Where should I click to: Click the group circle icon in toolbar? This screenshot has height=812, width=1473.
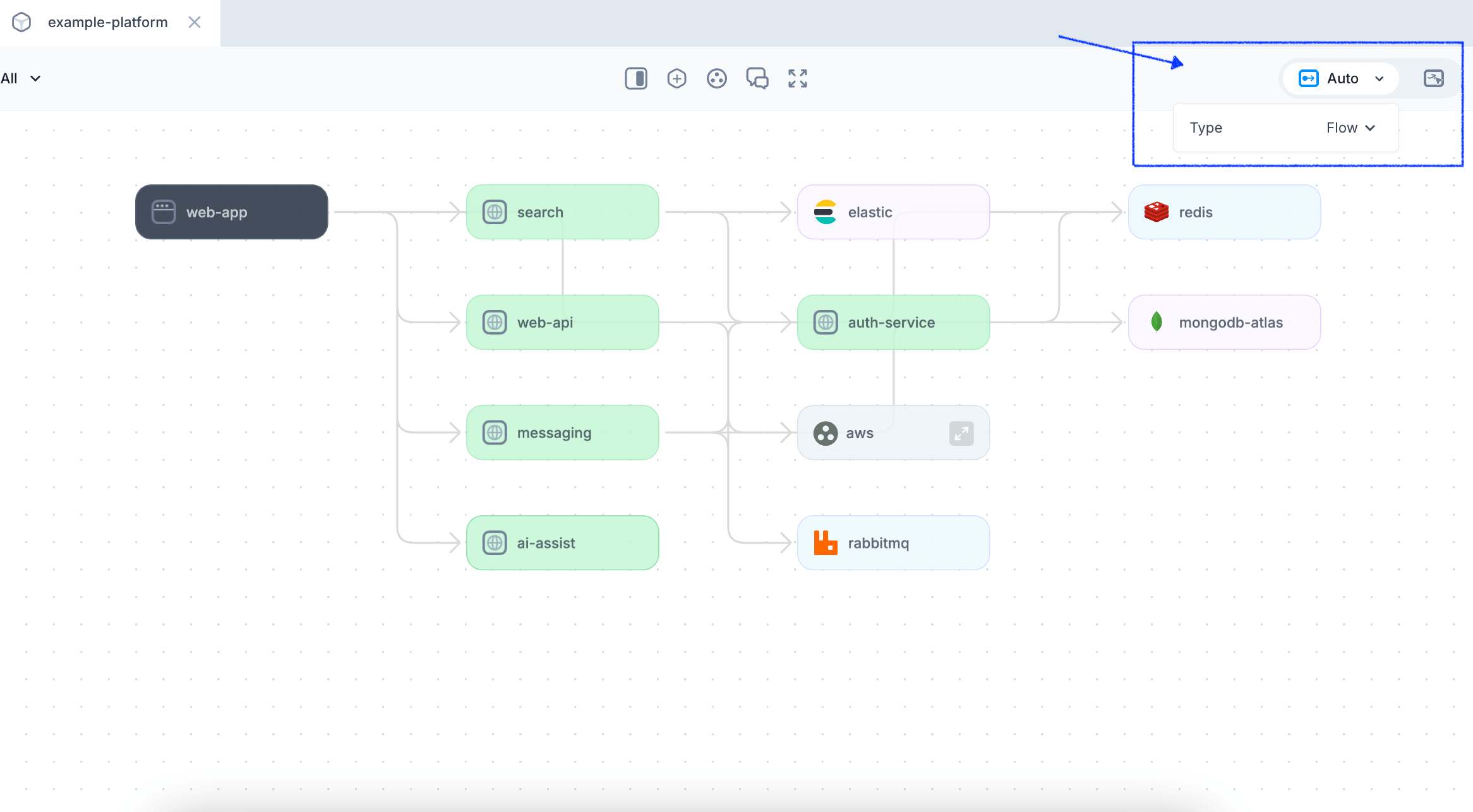tap(717, 78)
